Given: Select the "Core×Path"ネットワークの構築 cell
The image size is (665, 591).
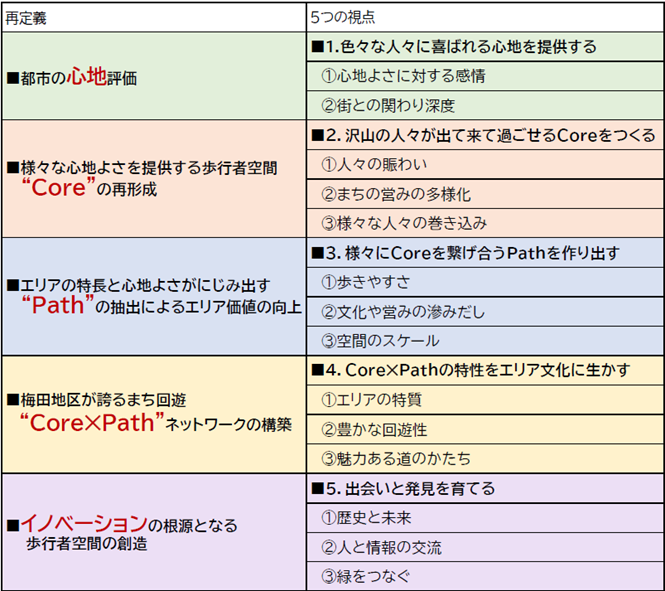Looking at the screenshot, I should pyautogui.click(x=153, y=413).
